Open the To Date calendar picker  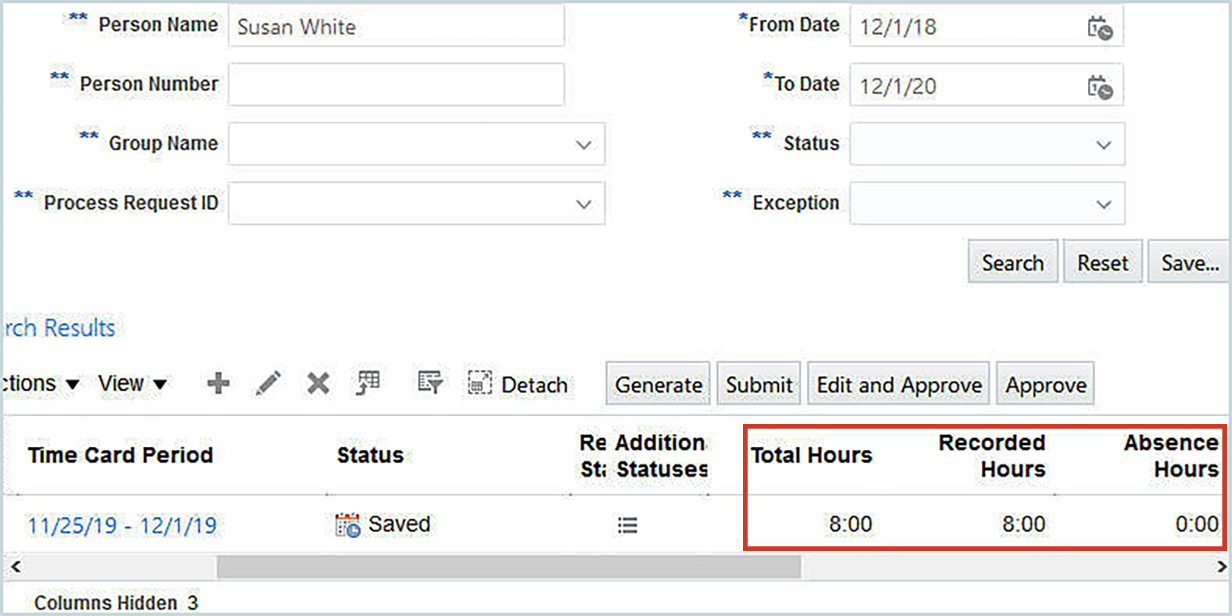point(1100,86)
